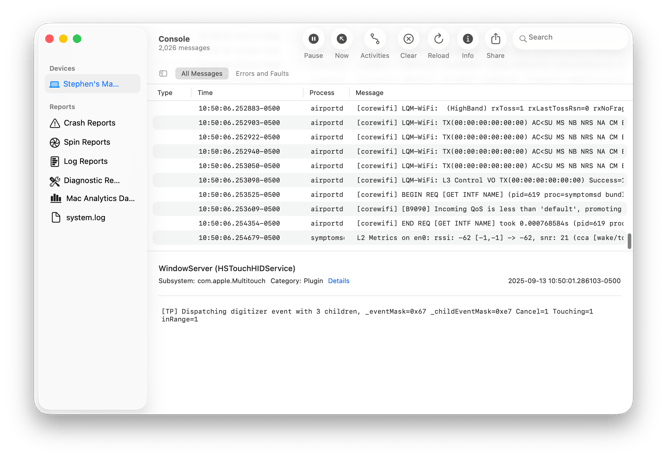Jump to latest messages with Now
Image resolution: width=667 pixels, height=459 pixels.
[341, 39]
